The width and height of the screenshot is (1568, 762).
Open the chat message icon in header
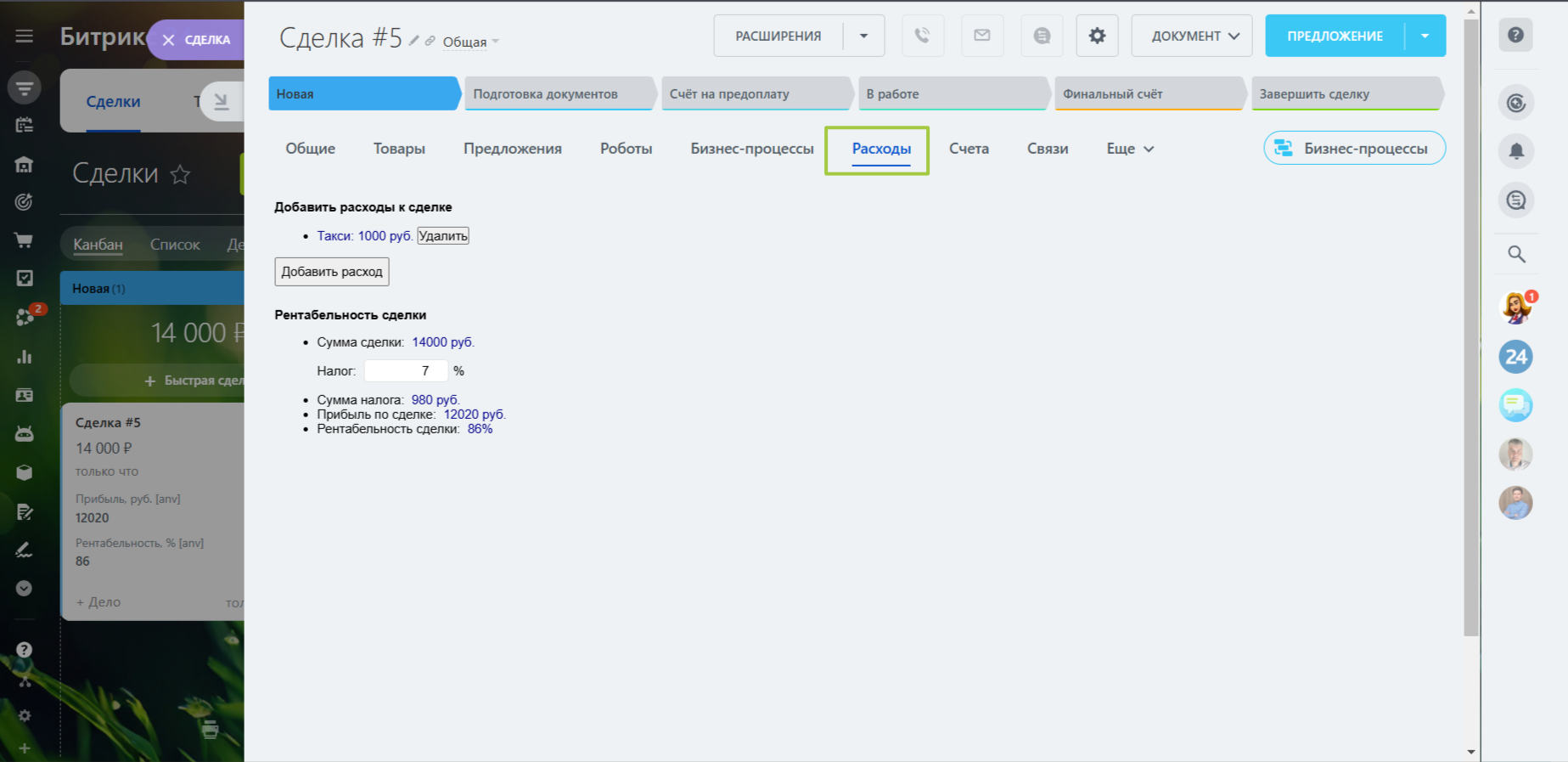1042,36
